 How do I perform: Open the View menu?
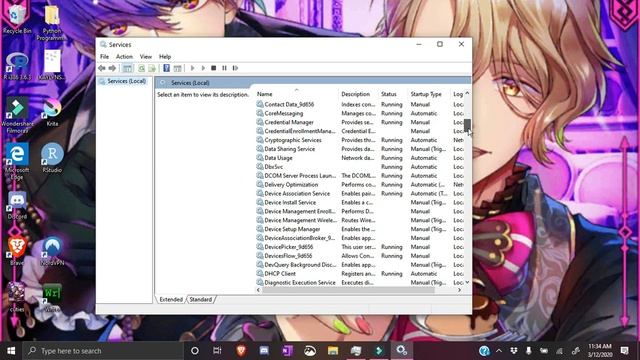pyautogui.click(x=146, y=57)
